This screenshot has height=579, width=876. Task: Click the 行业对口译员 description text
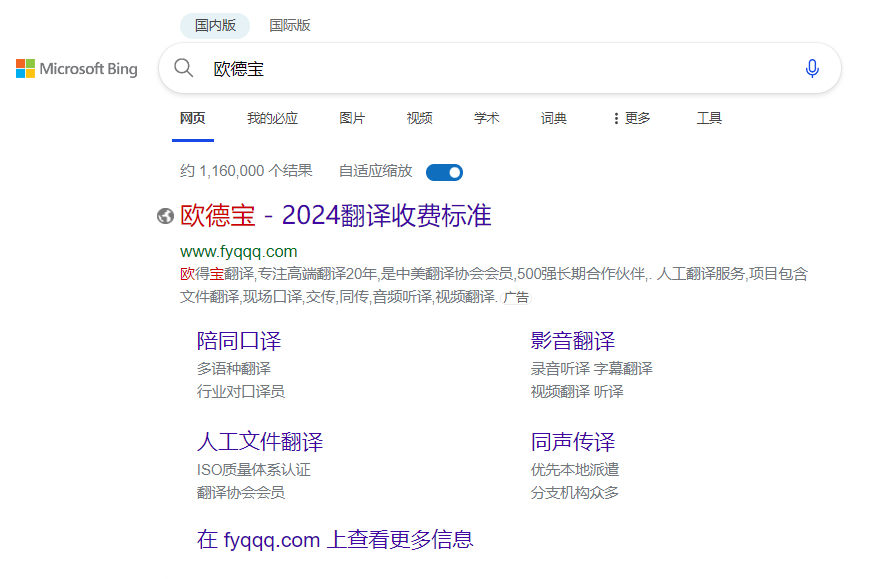pyautogui.click(x=241, y=392)
